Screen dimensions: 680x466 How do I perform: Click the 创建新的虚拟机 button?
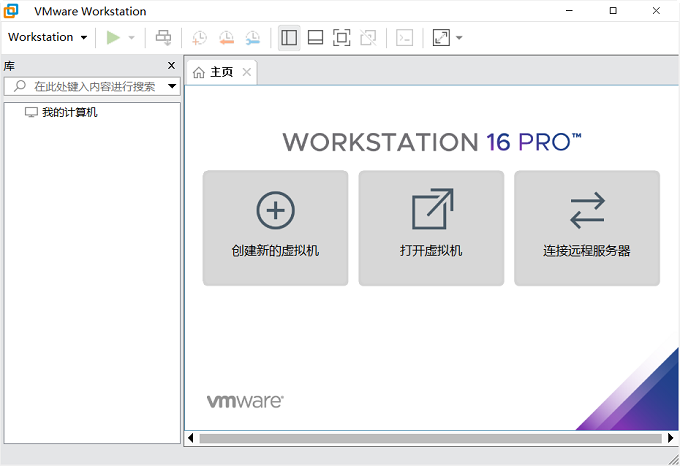(275, 228)
